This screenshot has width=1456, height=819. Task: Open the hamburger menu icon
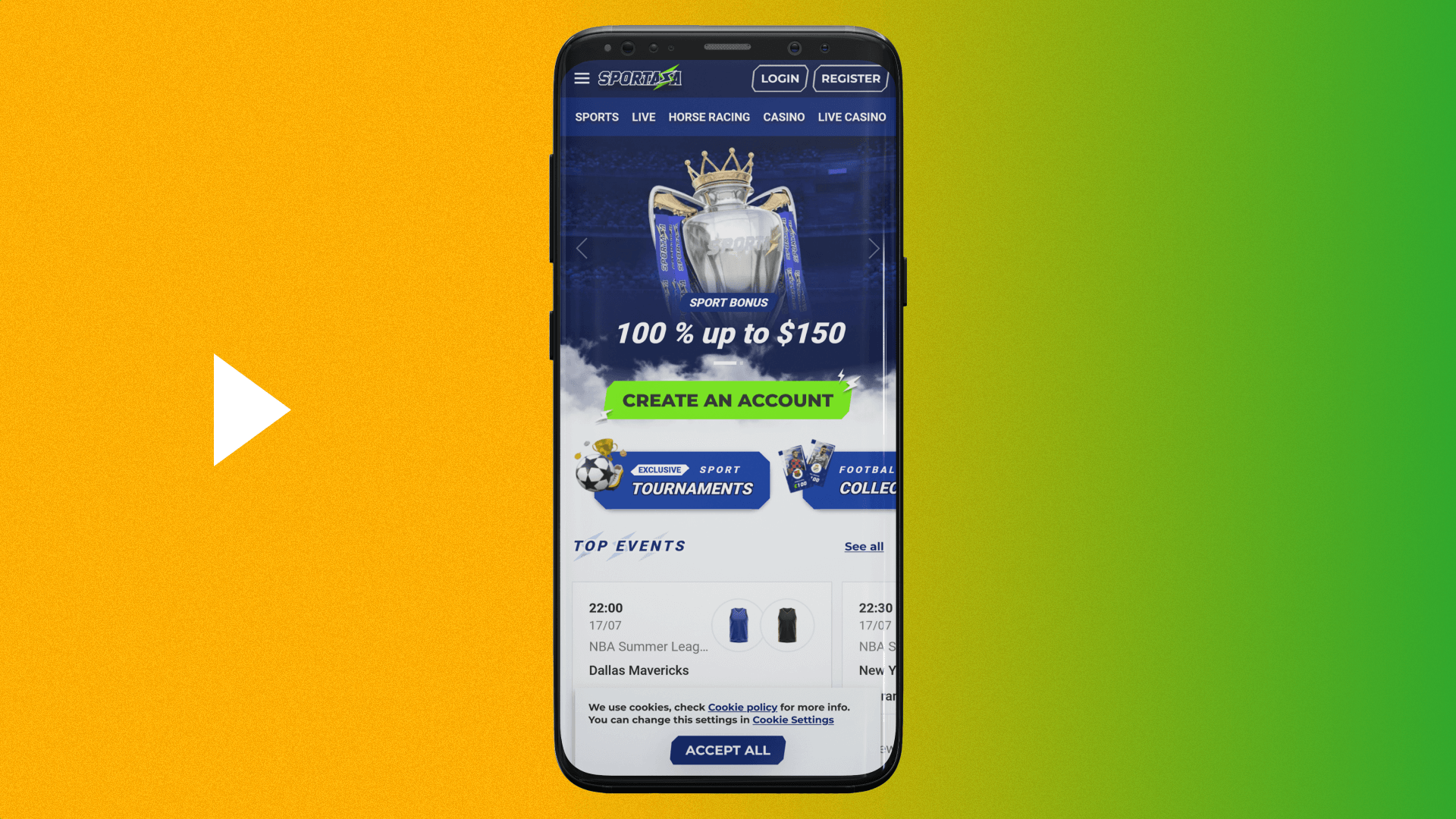click(580, 78)
